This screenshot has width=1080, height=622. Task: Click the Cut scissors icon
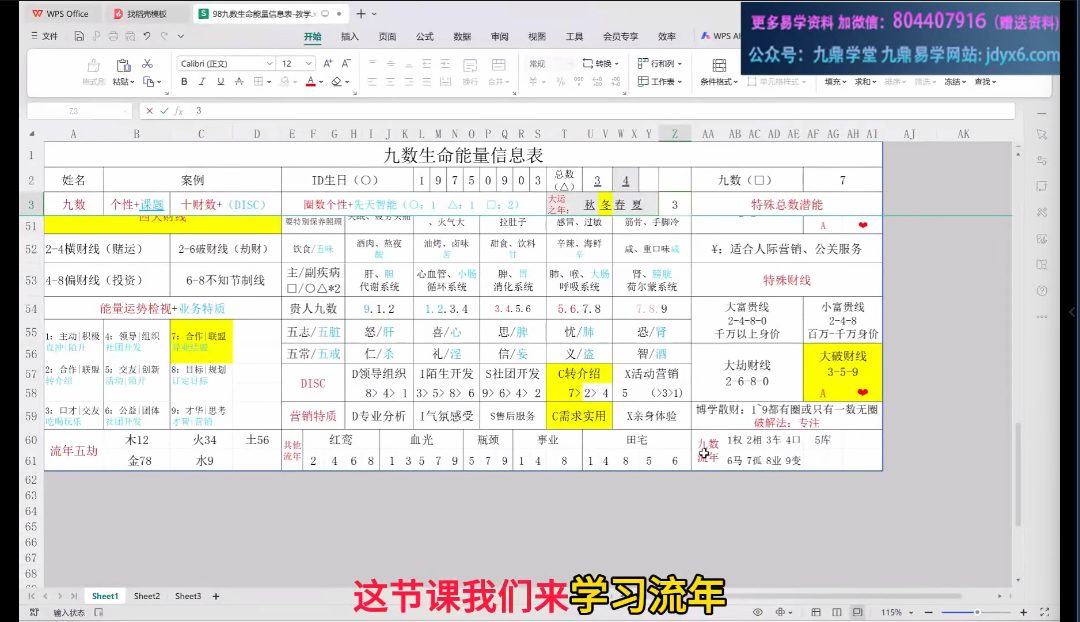(x=147, y=63)
